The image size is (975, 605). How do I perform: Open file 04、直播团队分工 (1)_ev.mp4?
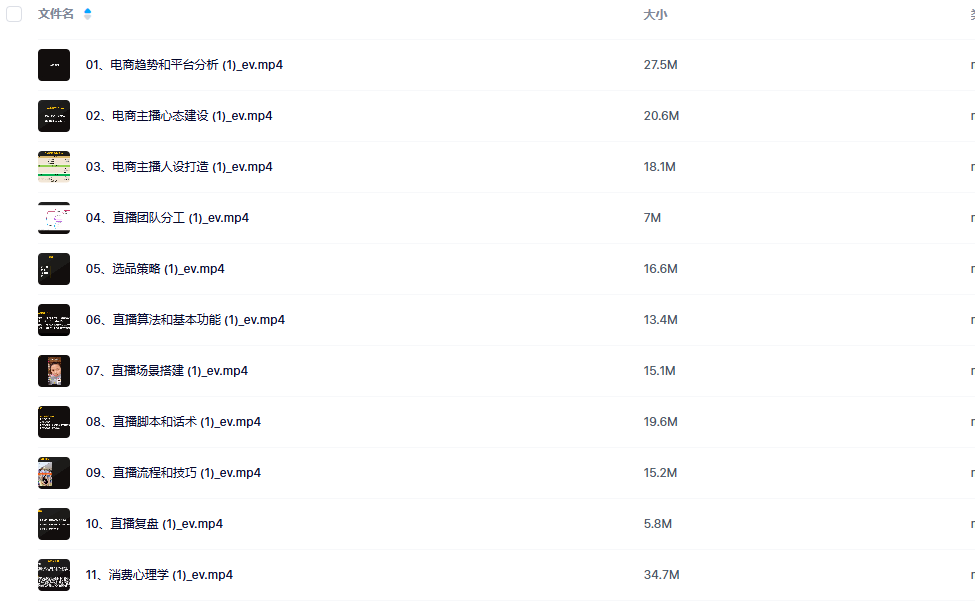coord(167,218)
